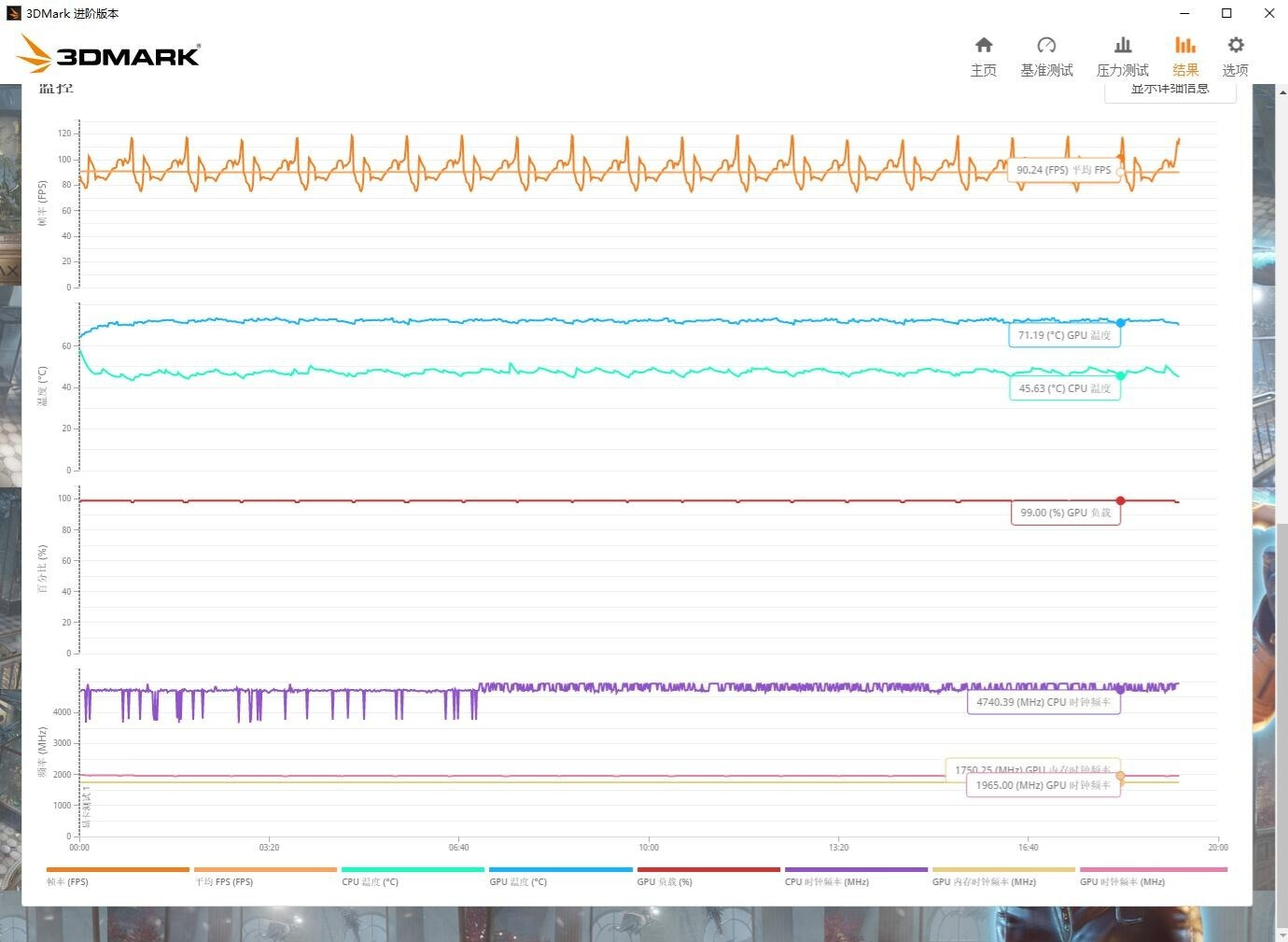
Task: Click the 3DMark logo in the header
Action: click(x=109, y=55)
